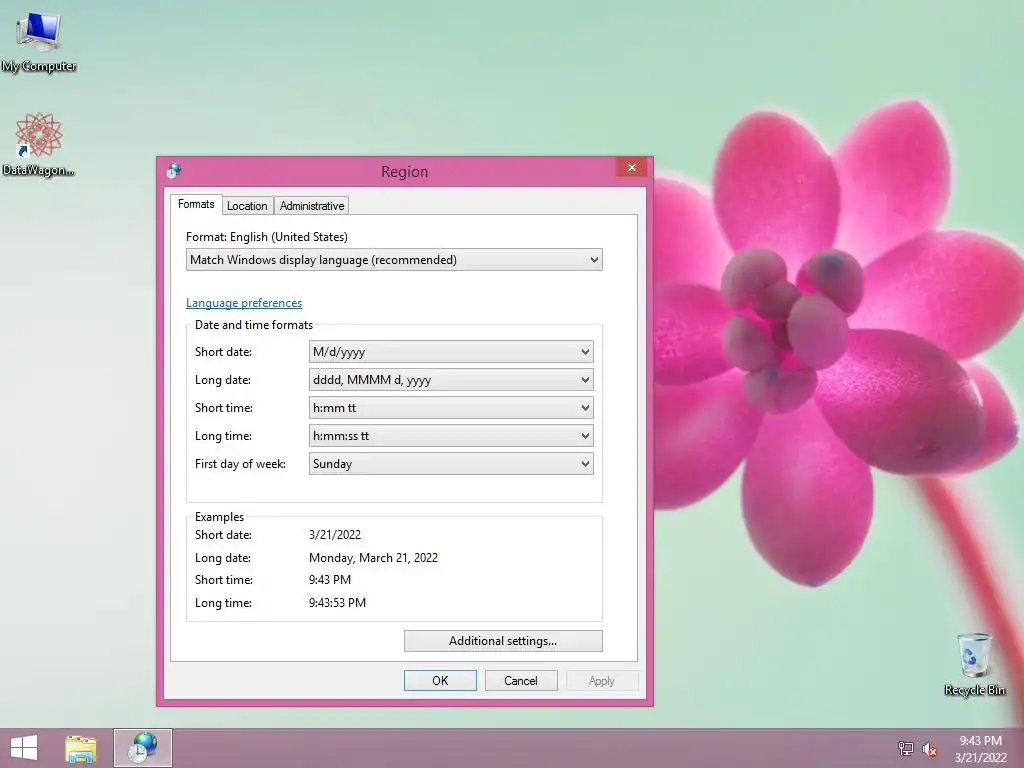Switch to the Formats tab
This screenshot has height=768, width=1024.
pos(196,204)
